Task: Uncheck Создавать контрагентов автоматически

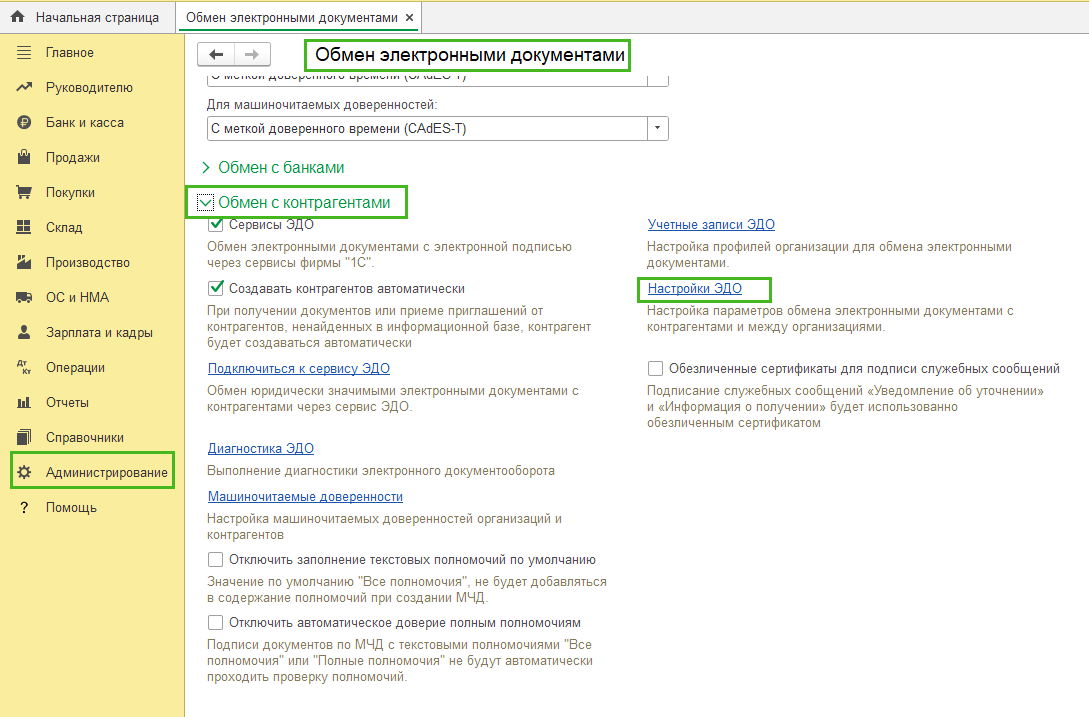Action: tap(215, 288)
